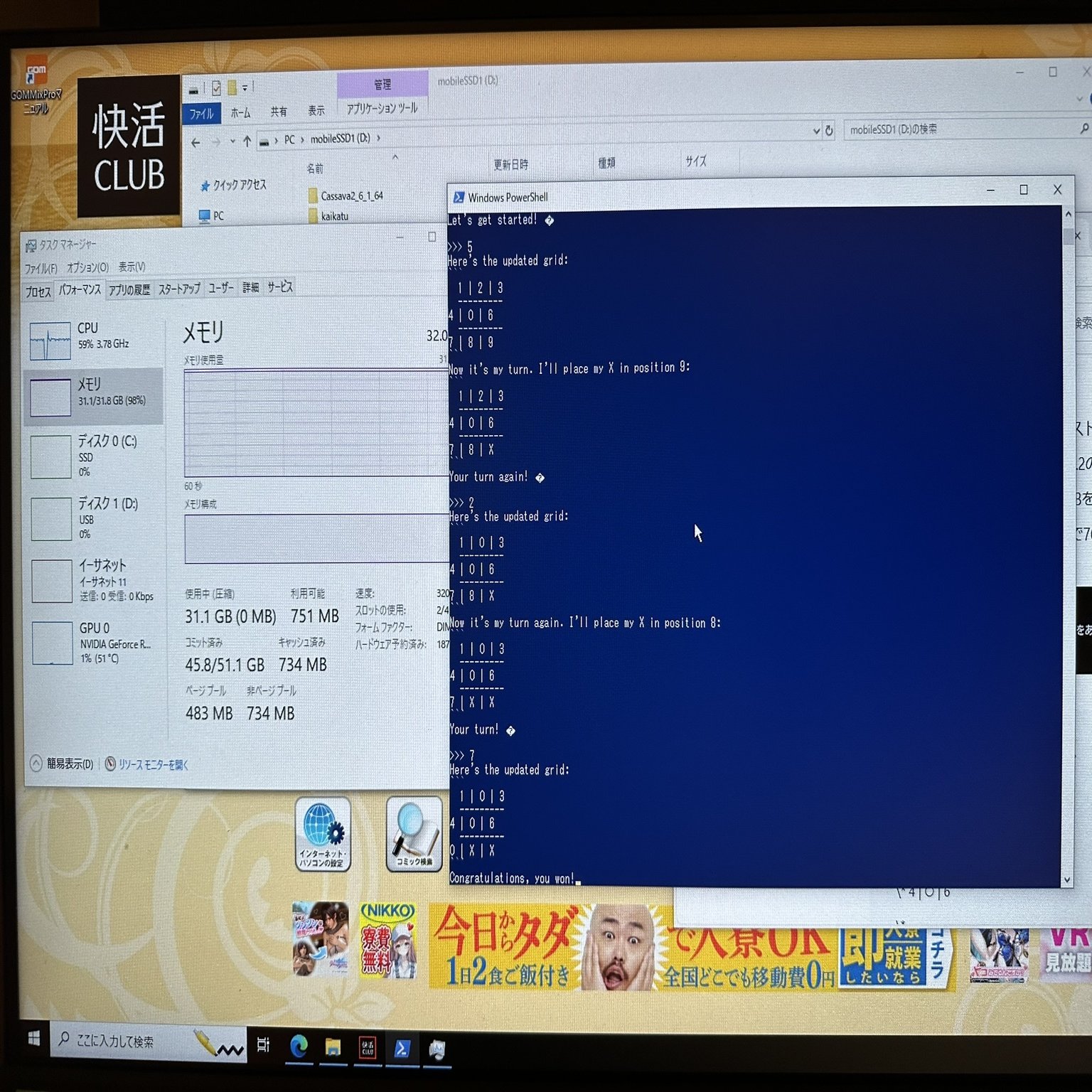Switch to the 詳細 tab
The width and height of the screenshot is (1092, 1092).
pos(251,287)
